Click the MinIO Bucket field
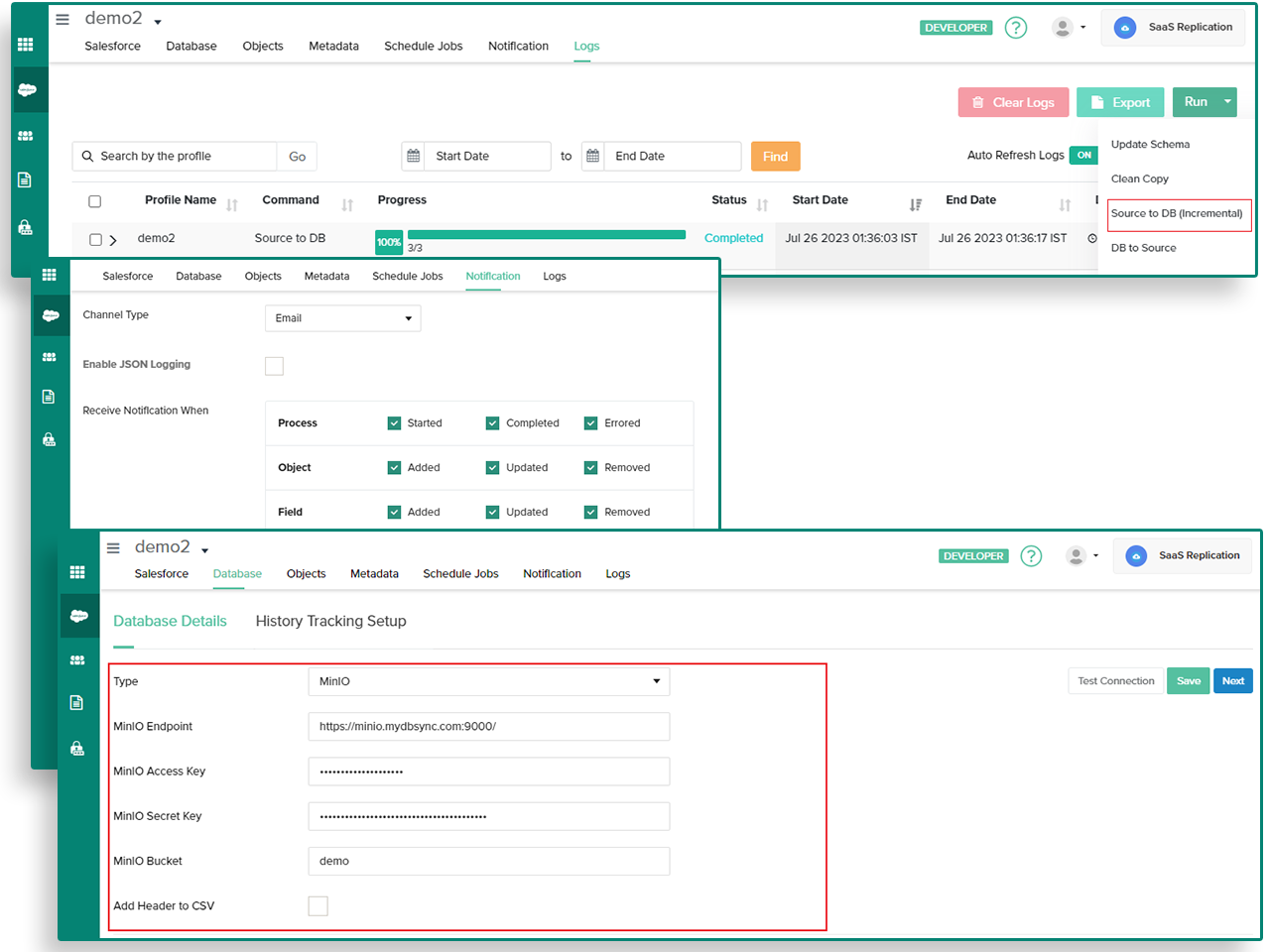Image resolution: width=1270 pixels, height=952 pixels. point(489,861)
